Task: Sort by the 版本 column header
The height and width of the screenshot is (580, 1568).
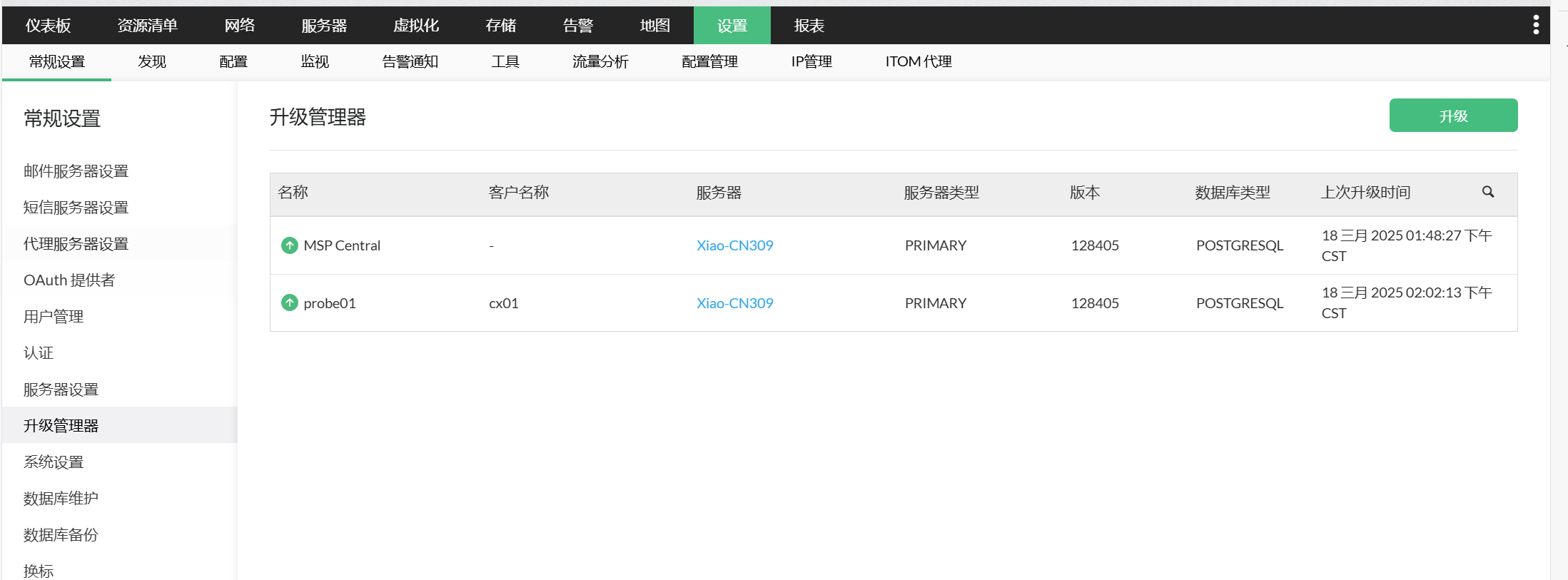Action: click(1084, 193)
